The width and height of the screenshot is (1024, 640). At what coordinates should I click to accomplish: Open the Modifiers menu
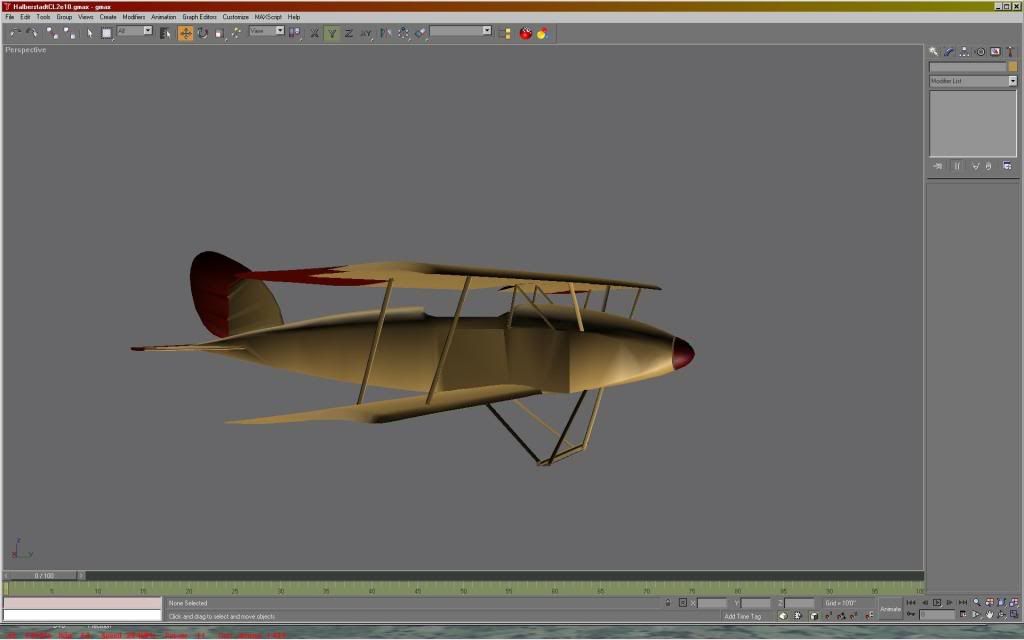pos(134,17)
